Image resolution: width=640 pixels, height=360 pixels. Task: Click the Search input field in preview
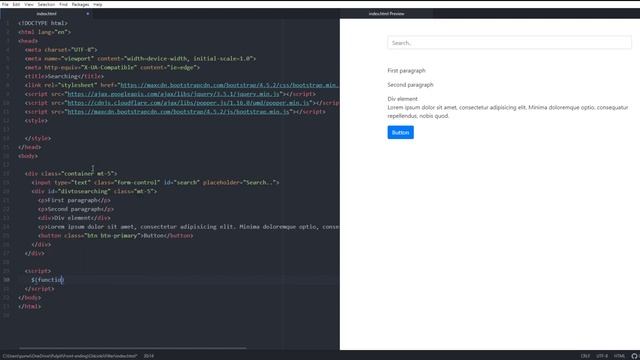(x=509, y=42)
